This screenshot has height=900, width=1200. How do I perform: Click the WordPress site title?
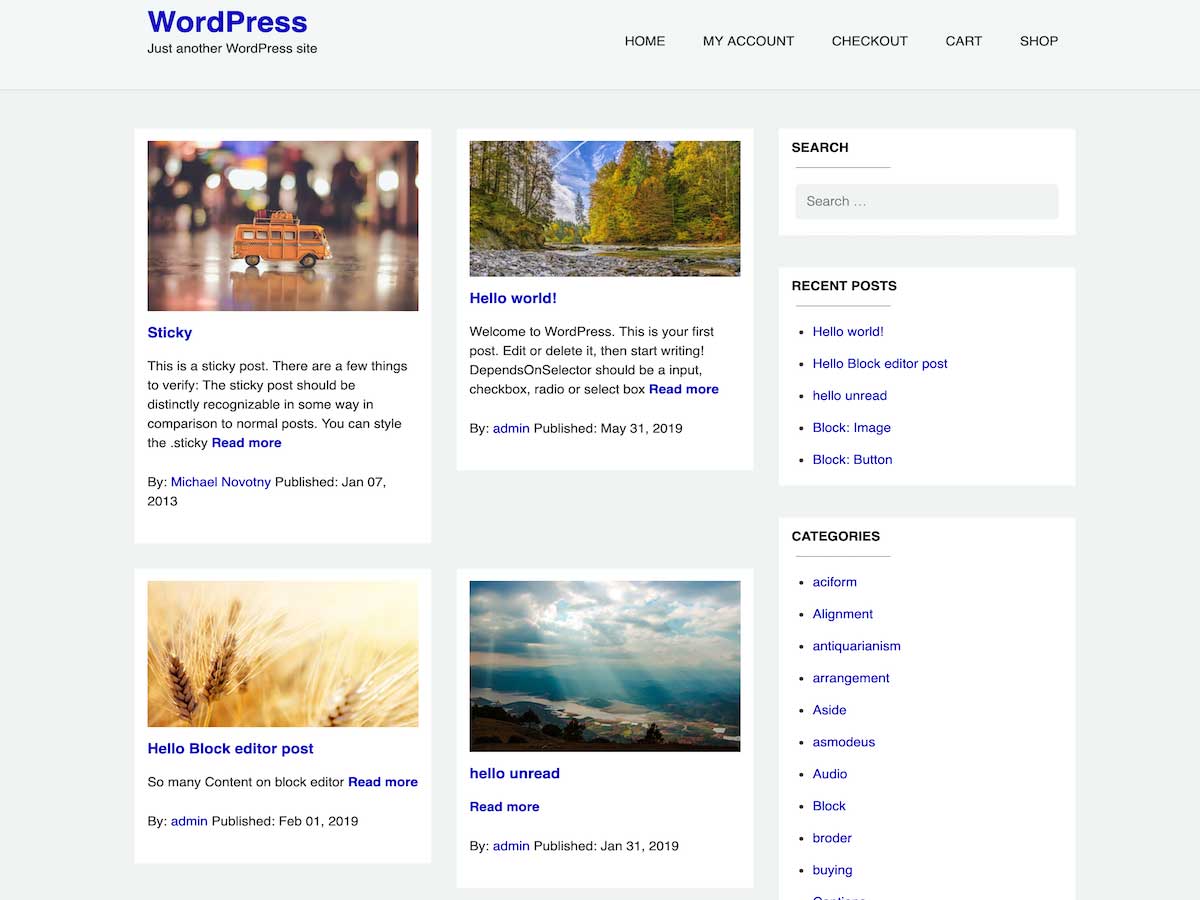point(227,22)
